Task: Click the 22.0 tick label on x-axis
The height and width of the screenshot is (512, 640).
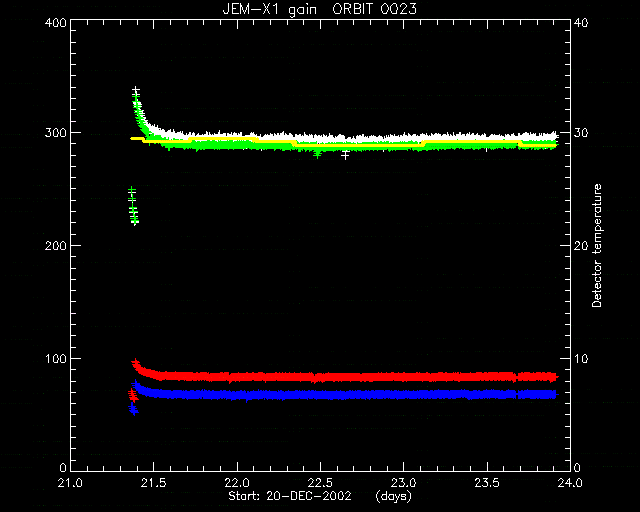Action: [x=237, y=483]
